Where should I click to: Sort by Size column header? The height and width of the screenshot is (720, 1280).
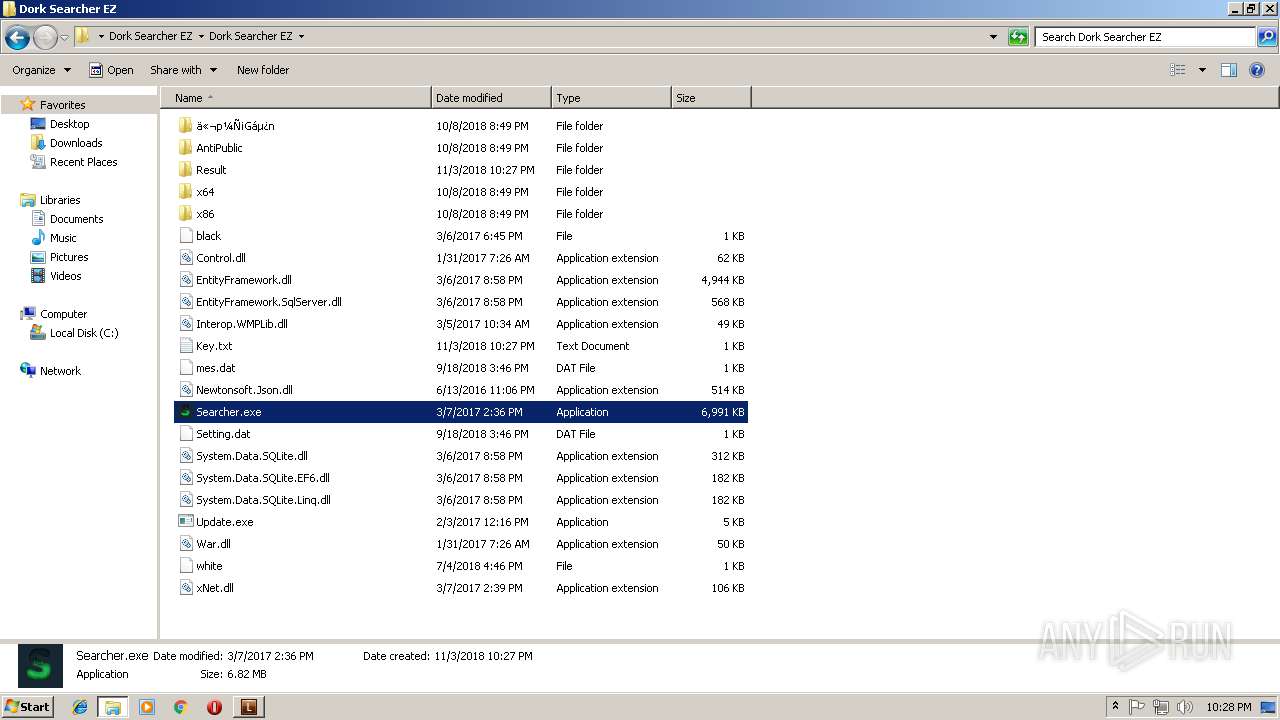(x=711, y=98)
